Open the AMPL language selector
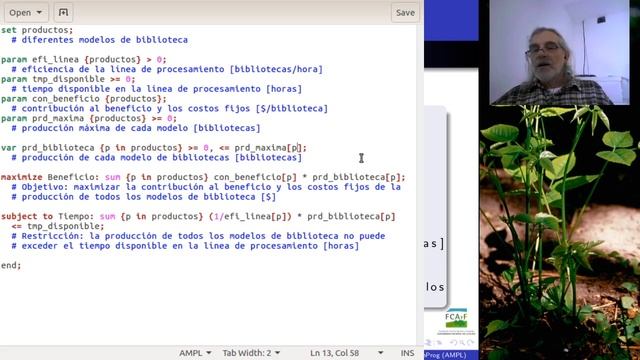The width and height of the screenshot is (640, 360). point(195,353)
